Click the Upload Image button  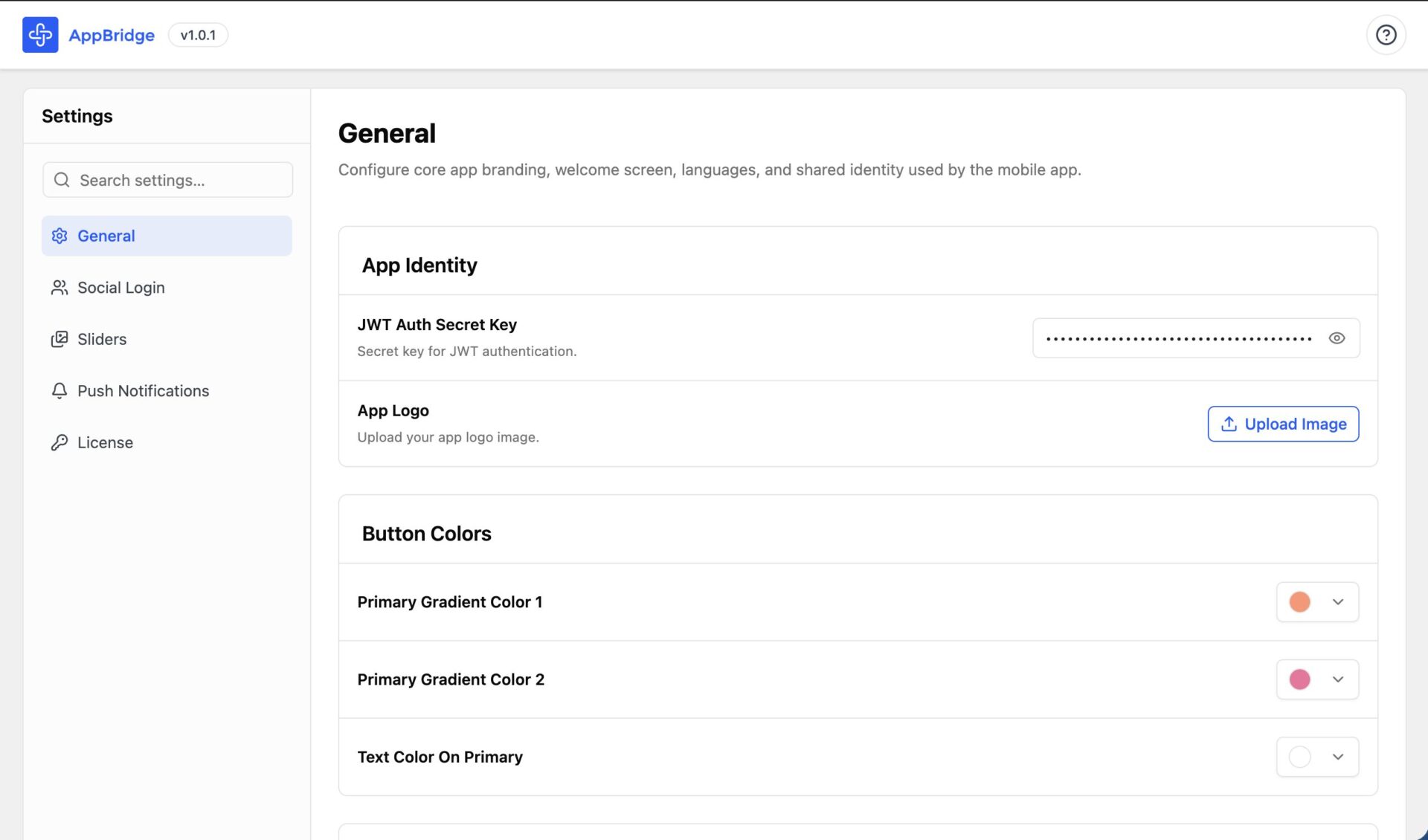(x=1283, y=424)
